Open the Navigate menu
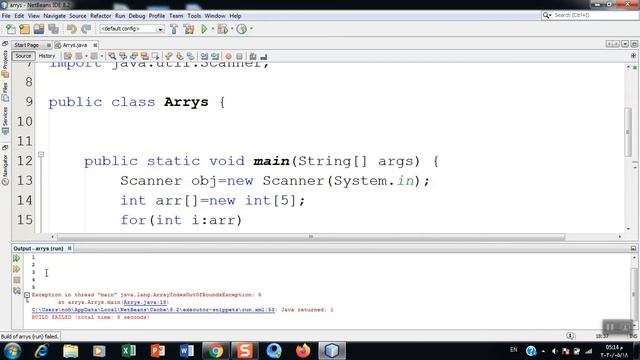This screenshot has width=640, height=360. pyautogui.click(x=54, y=16)
